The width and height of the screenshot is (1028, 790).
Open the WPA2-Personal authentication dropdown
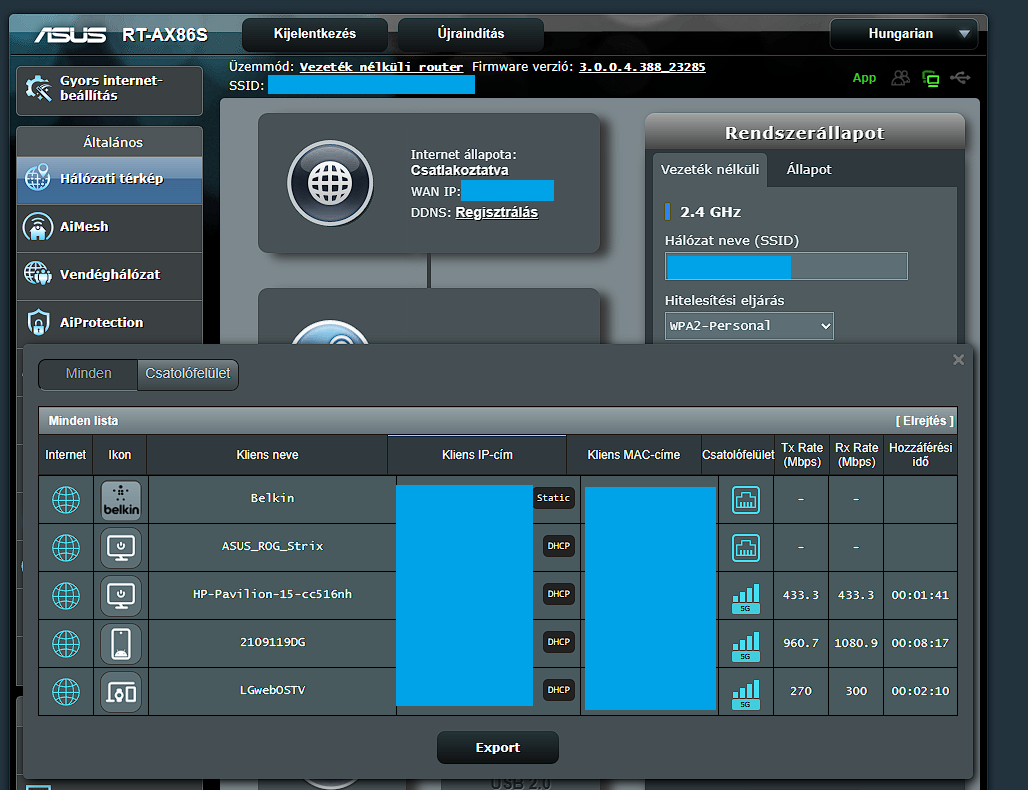749,326
